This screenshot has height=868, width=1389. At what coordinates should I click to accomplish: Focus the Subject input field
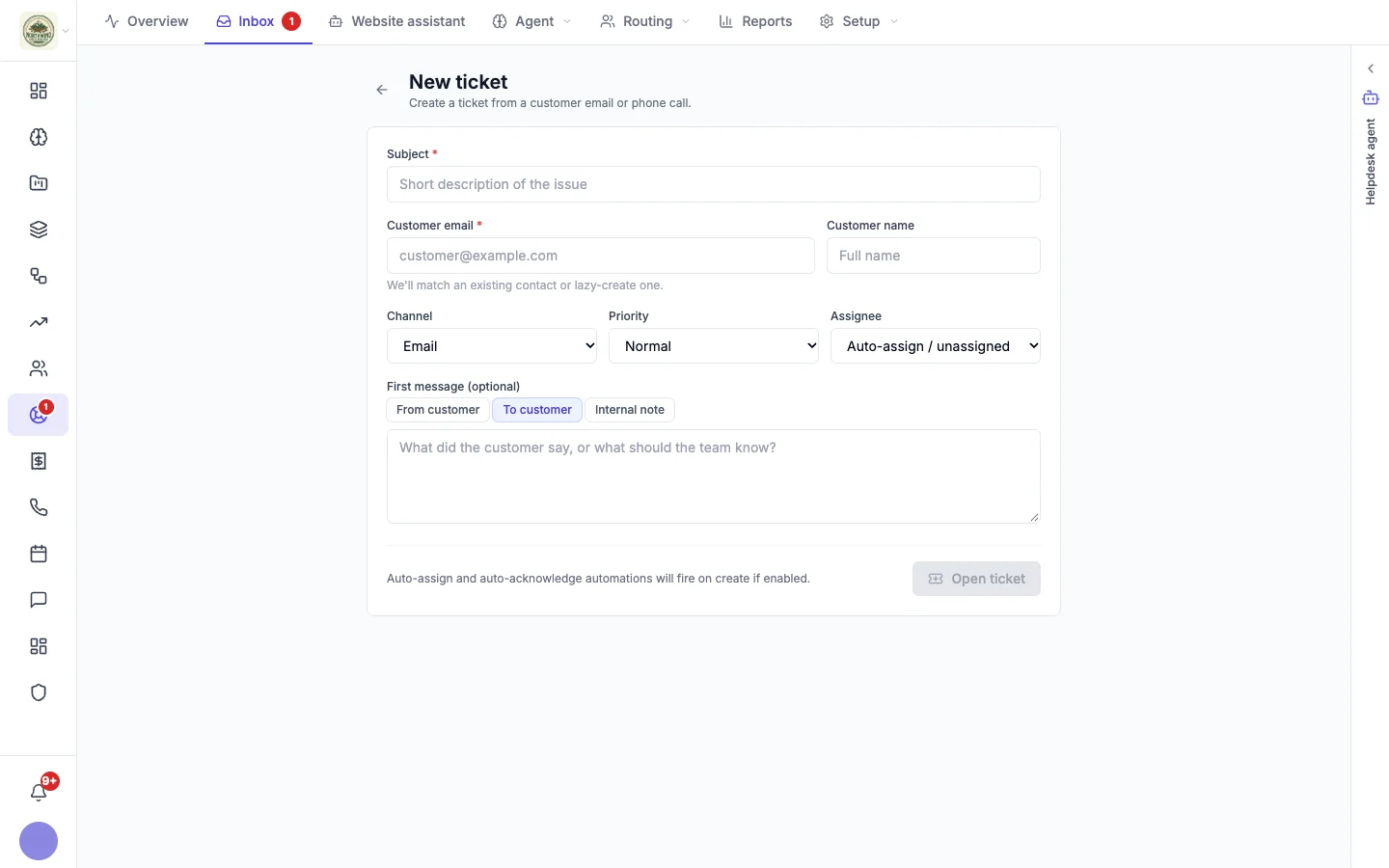pyautogui.click(x=714, y=184)
